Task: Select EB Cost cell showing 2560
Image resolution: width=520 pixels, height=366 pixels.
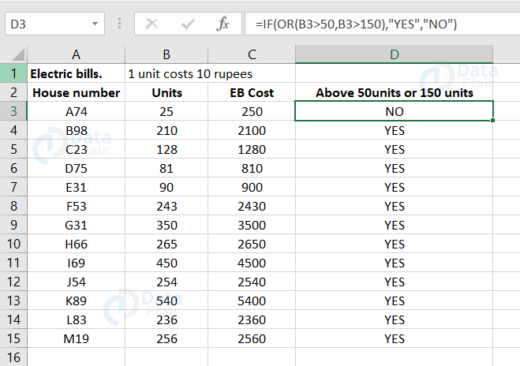Action: (x=252, y=339)
